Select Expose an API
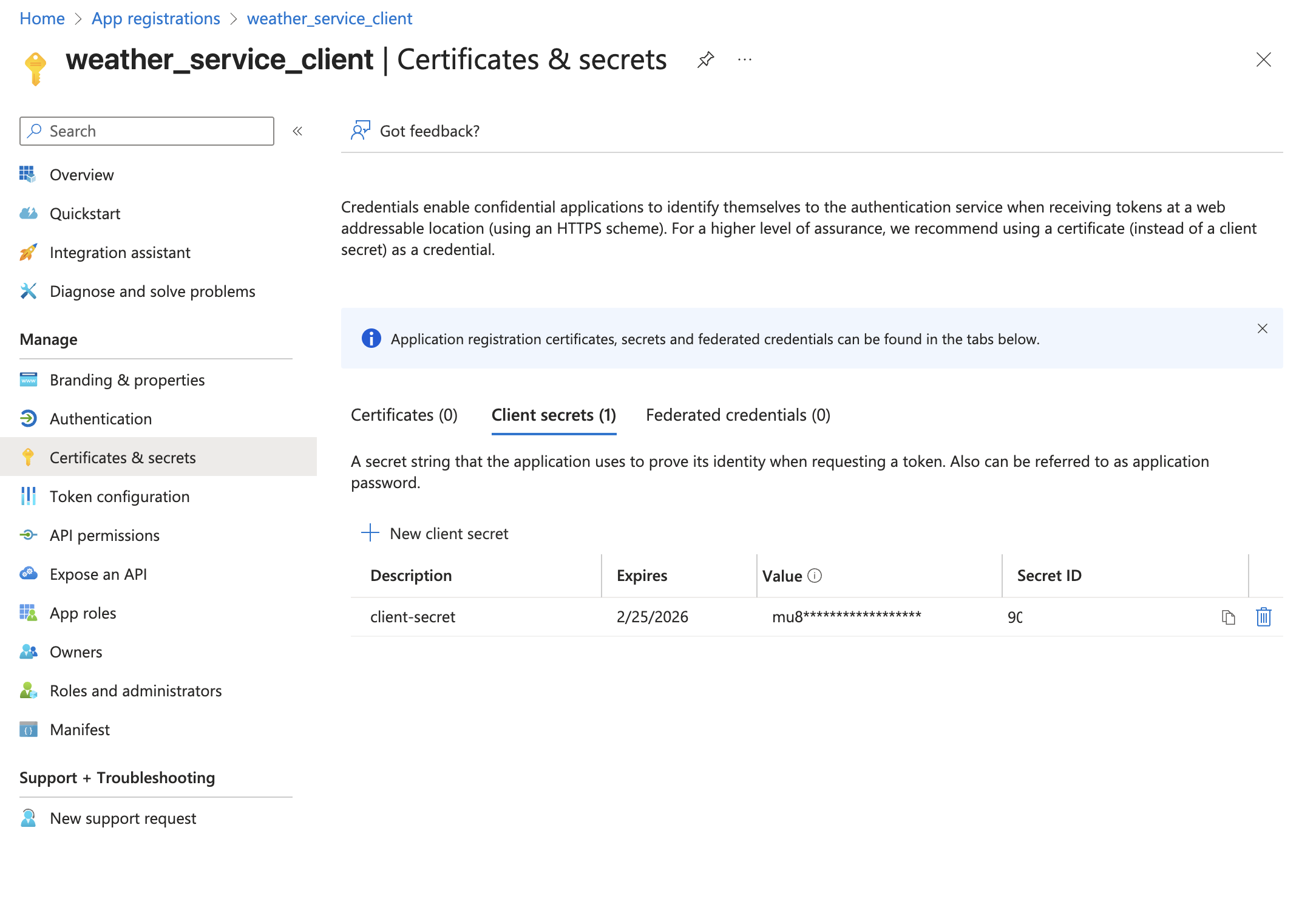Screen dimensions: 1299x924 pyautogui.click(x=98, y=574)
